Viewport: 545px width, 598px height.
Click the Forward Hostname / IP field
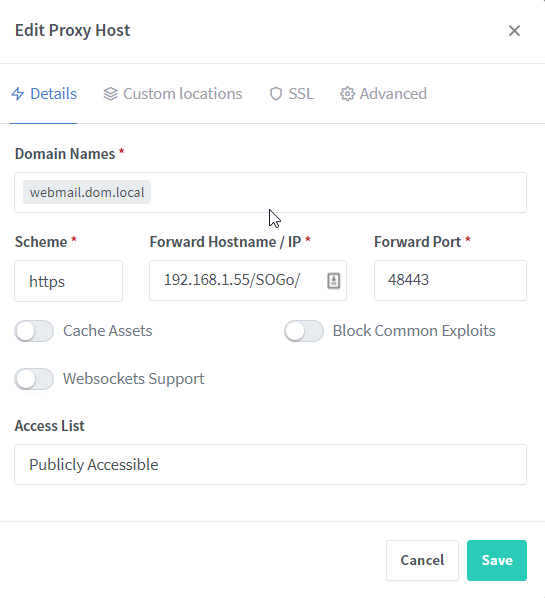[248, 281]
